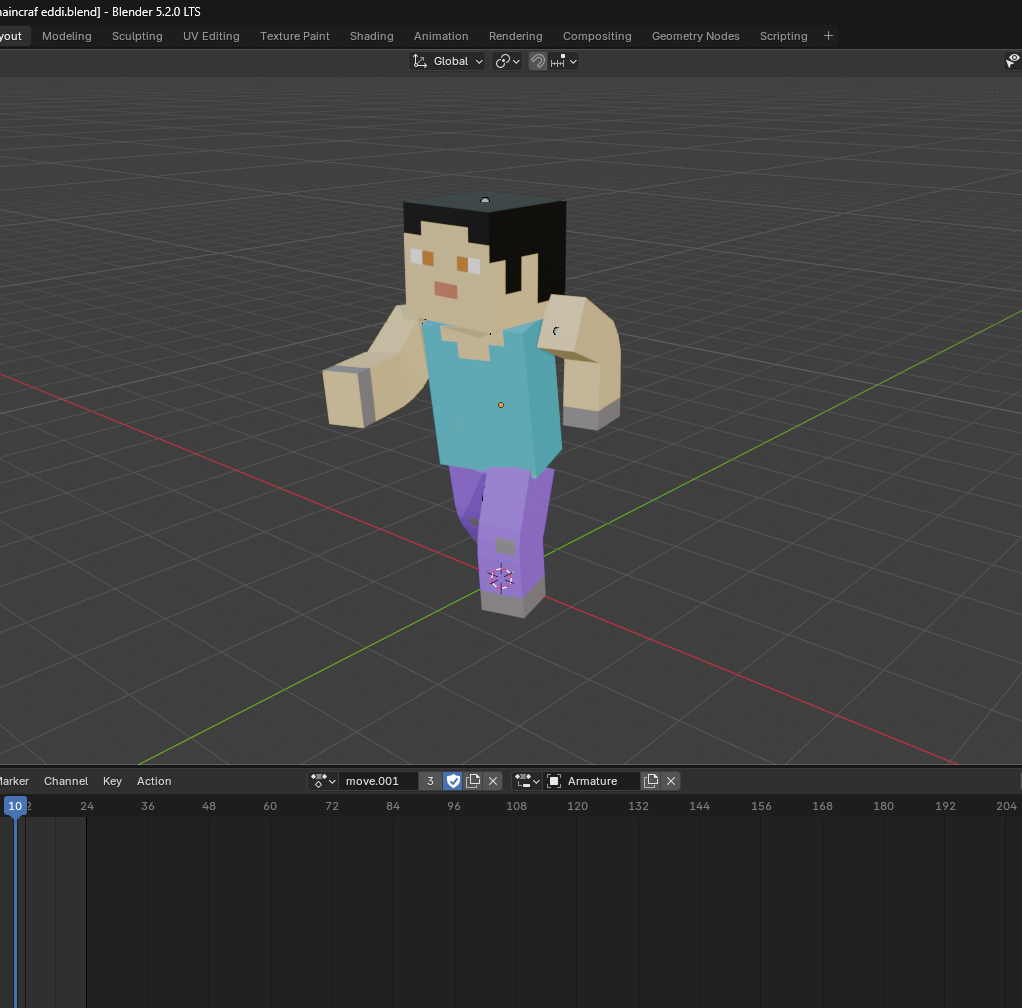1022x1008 pixels.
Task: Click frame 60 on the timeline ruler
Action: [270, 806]
